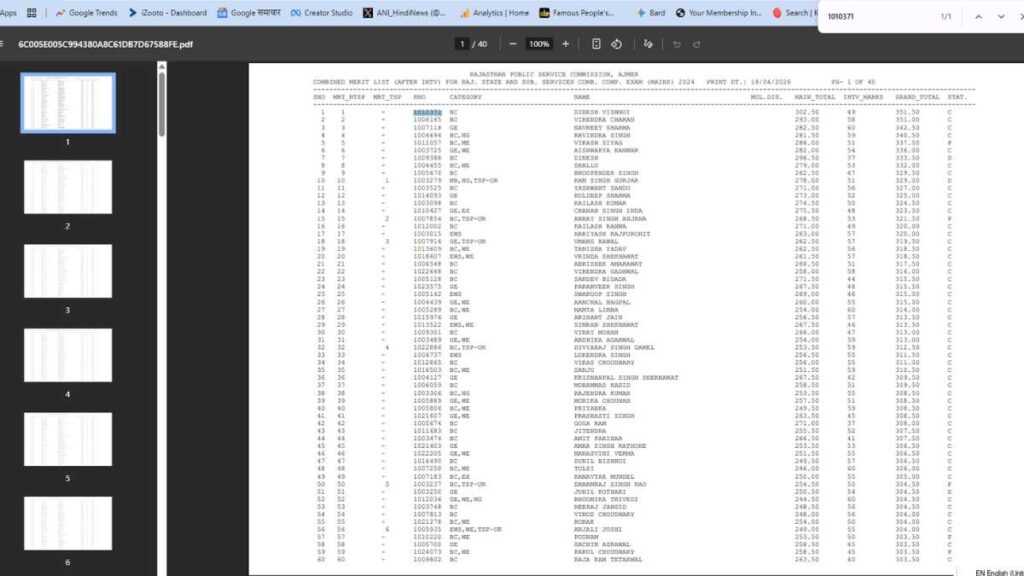Click the undo arrow in PDF toolbar
Viewport: 1024px width, 576px height.
coord(677,44)
